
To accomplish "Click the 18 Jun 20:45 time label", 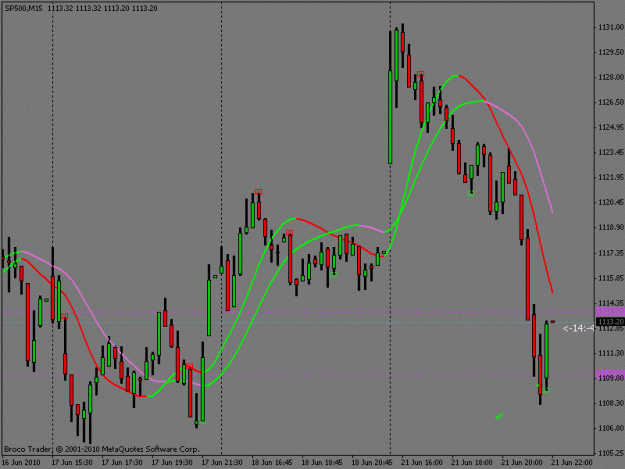I will pos(372,462).
